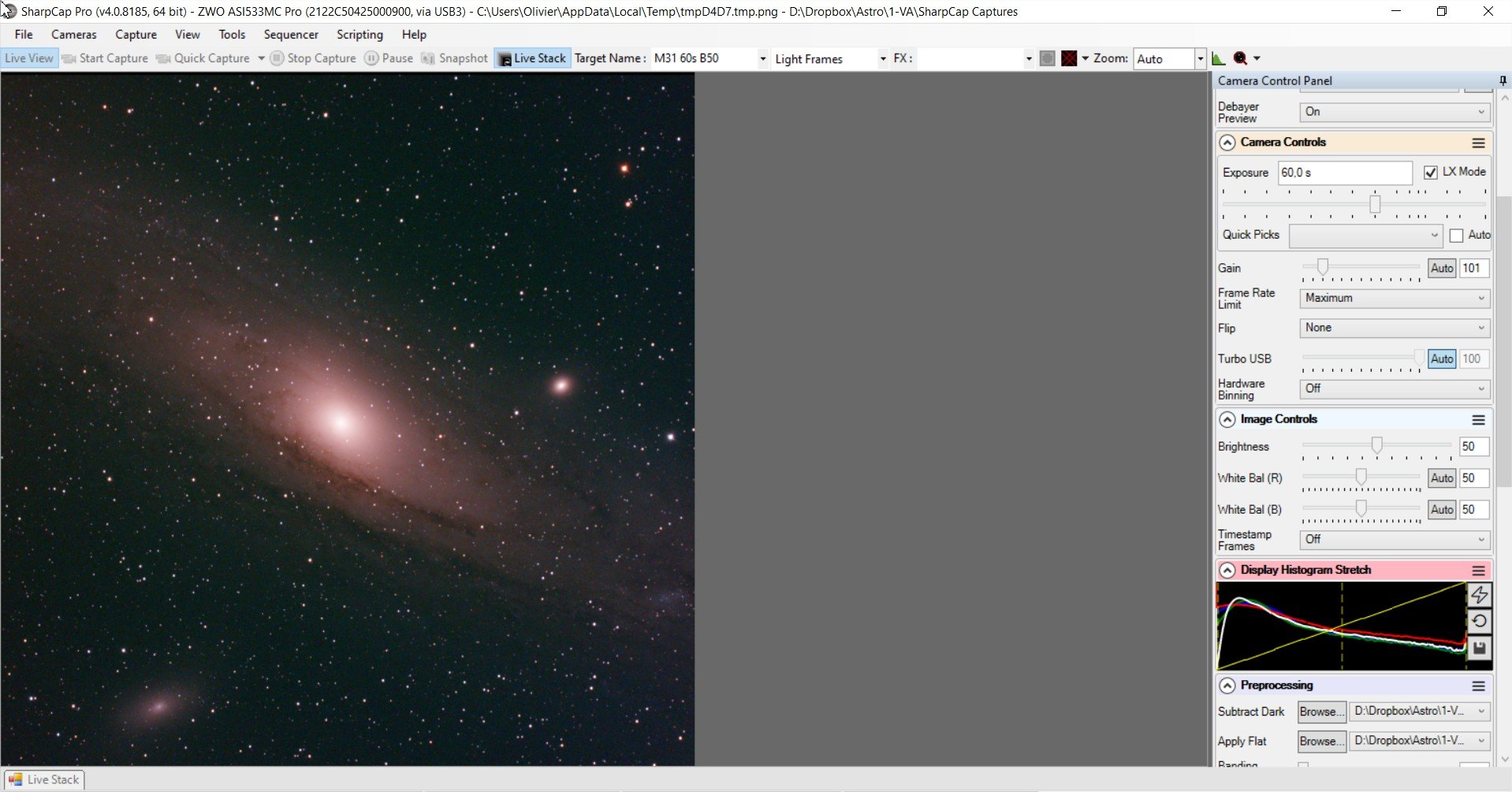Image resolution: width=1512 pixels, height=792 pixels.
Task: Enable the Auto exposure checkbox
Action: coord(1456,236)
